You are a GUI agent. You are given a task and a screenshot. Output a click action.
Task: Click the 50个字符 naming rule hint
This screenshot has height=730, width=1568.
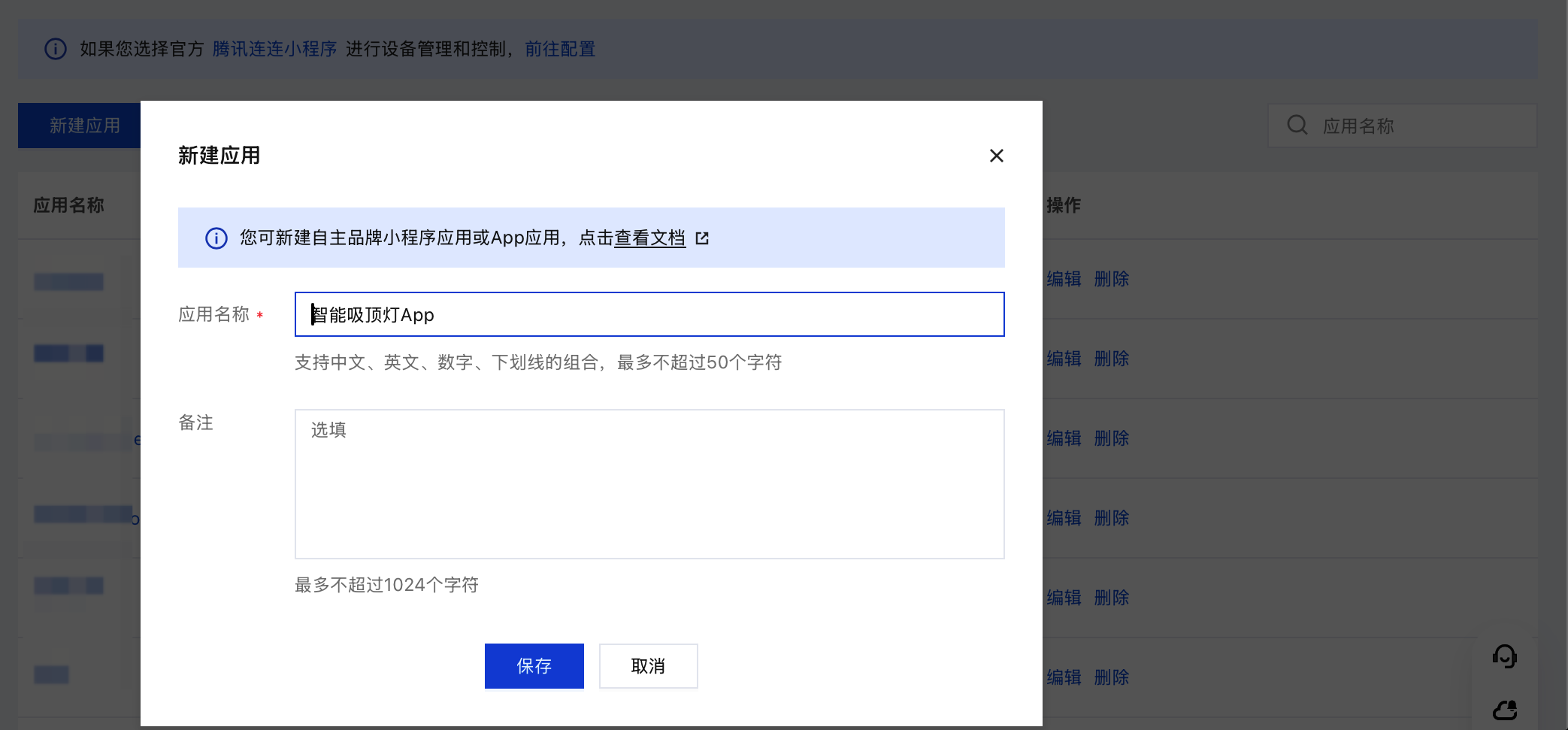[538, 362]
